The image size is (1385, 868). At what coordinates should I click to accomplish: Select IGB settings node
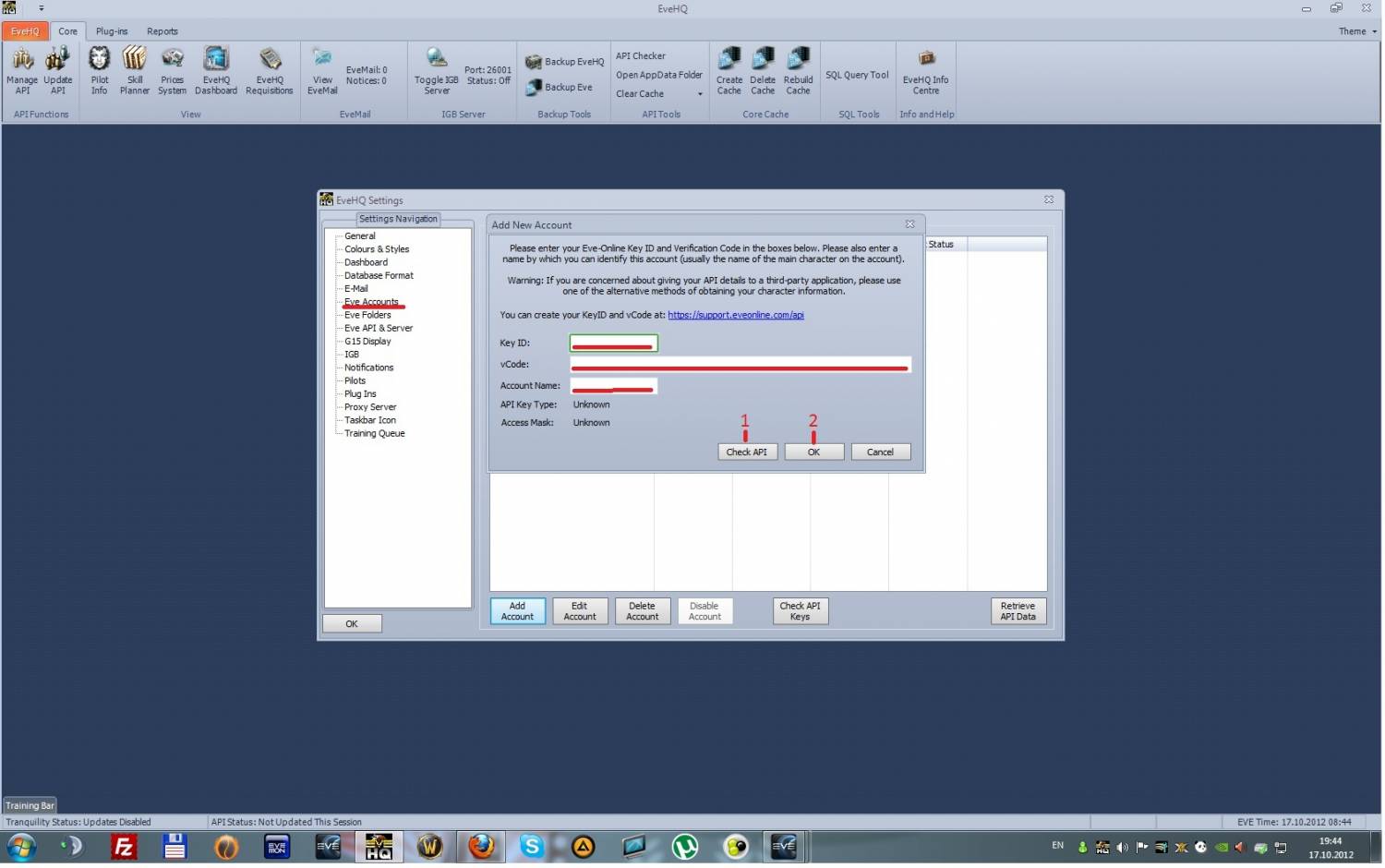pos(352,355)
